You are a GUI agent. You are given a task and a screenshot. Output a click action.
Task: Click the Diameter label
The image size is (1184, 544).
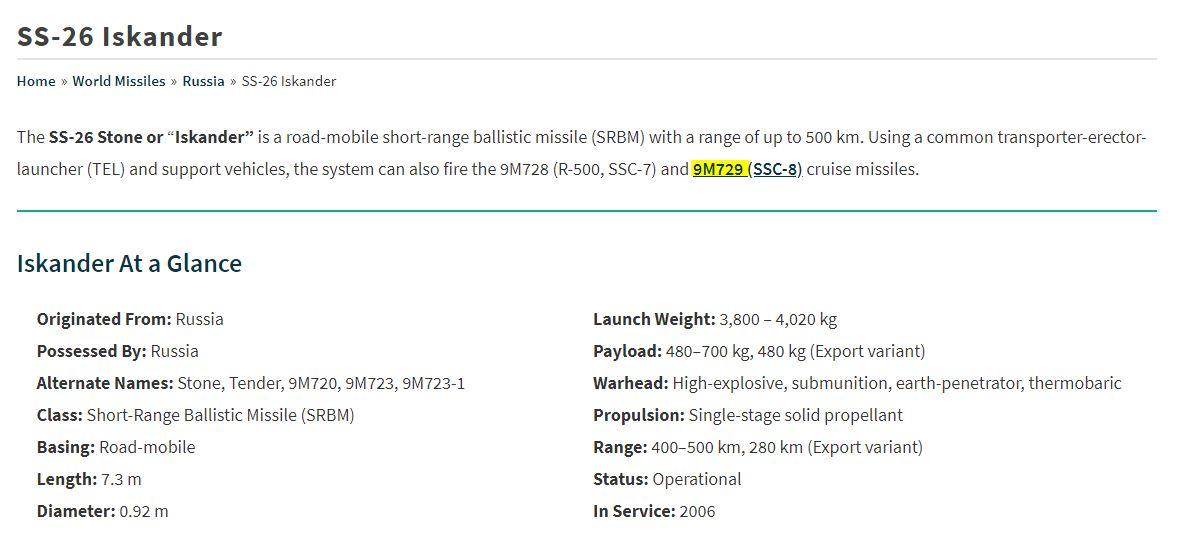[76, 511]
